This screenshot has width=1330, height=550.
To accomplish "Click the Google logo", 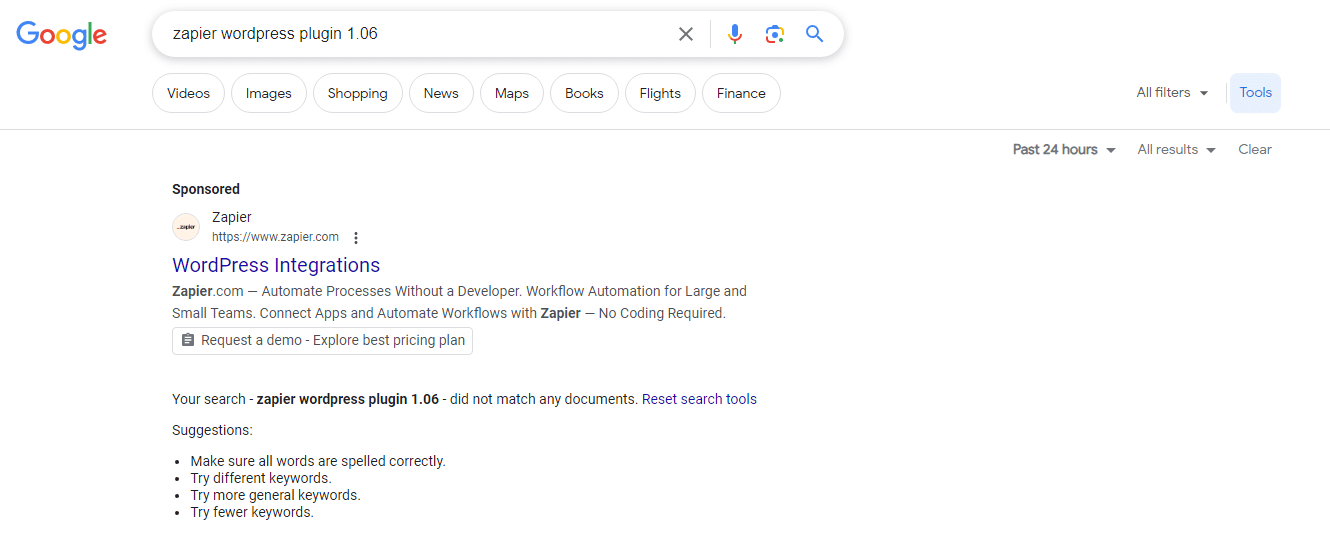I will [x=61, y=34].
